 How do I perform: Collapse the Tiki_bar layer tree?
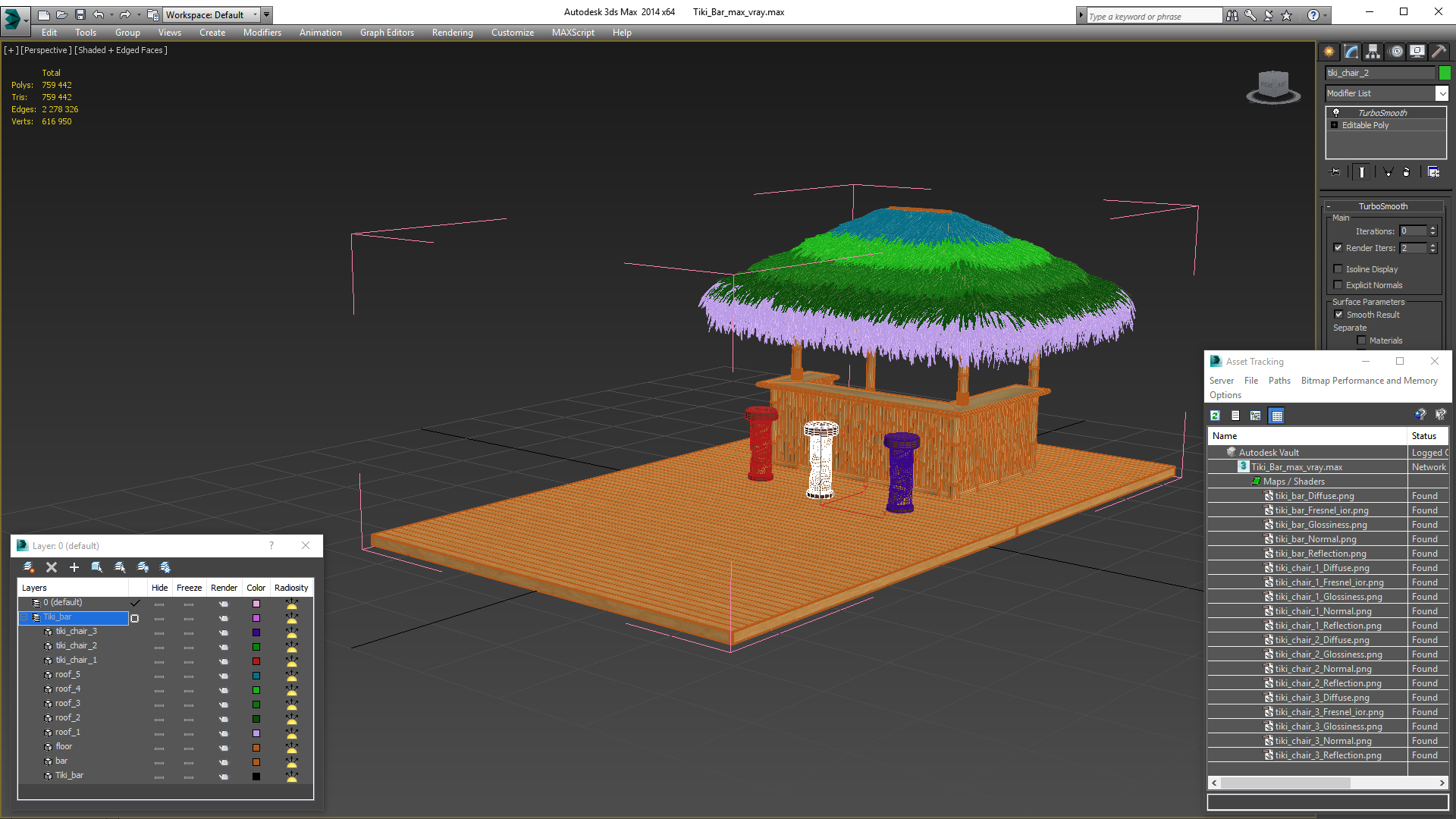point(24,617)
